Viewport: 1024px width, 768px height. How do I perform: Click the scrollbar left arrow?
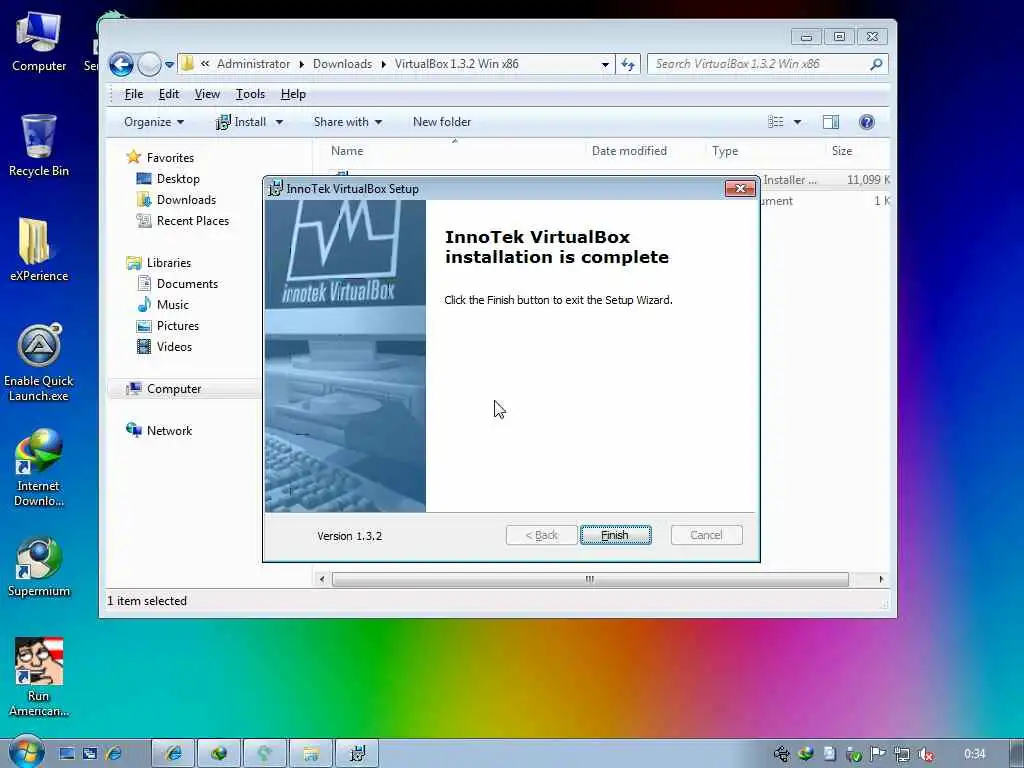(321, 579)
